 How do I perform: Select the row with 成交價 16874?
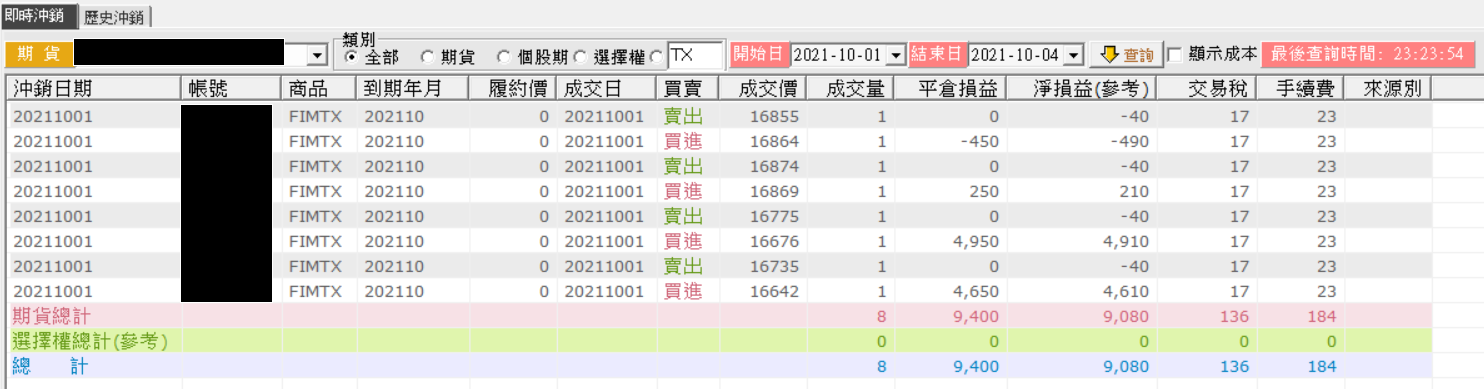(720, 166)
